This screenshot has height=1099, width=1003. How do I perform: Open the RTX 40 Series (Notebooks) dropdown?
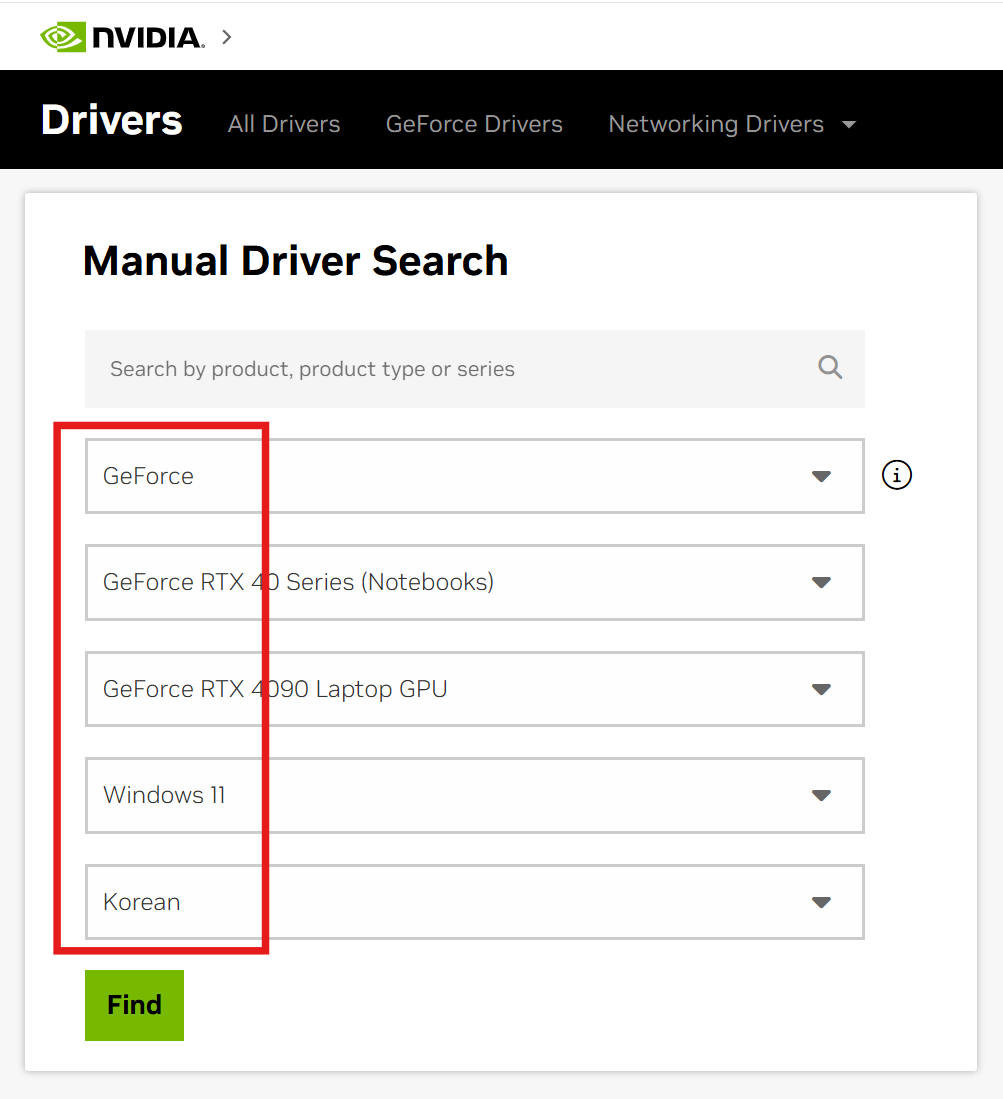(475, 582)
